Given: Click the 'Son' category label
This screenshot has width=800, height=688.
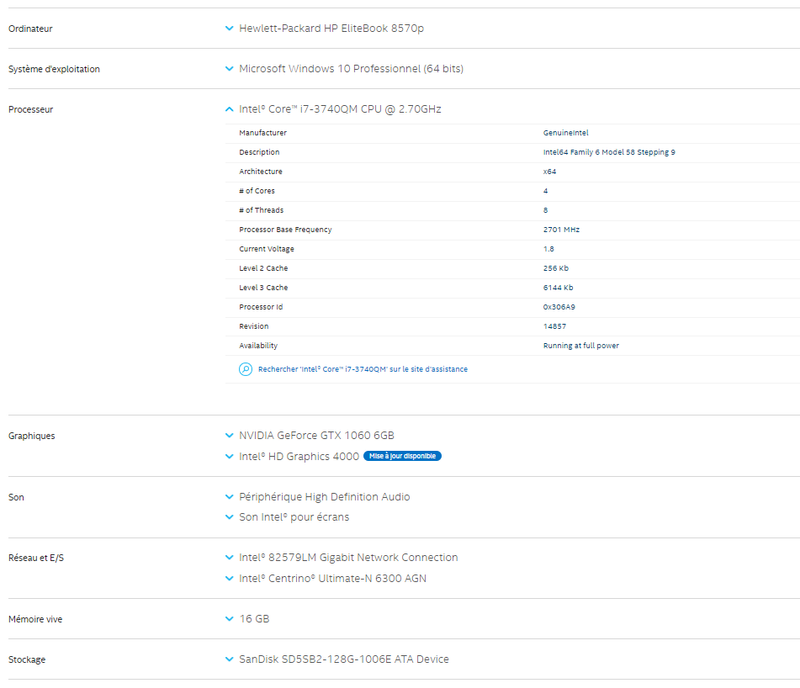Looking at the screenshot, I should (x=16, y=497).
